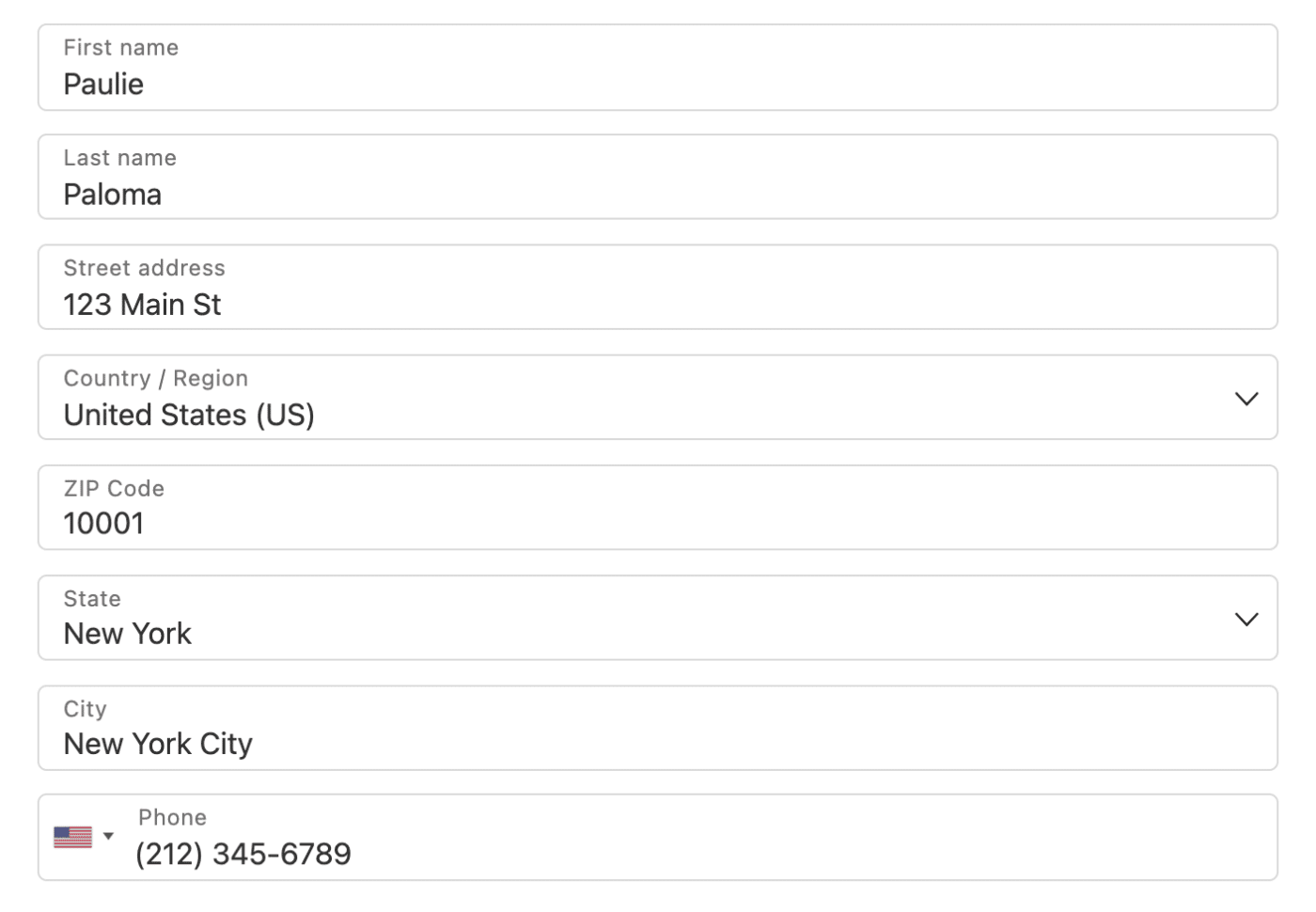Click the "Country / Region" label
The width and height of the screenshot is (1316, 912).
tap(155, 378)
